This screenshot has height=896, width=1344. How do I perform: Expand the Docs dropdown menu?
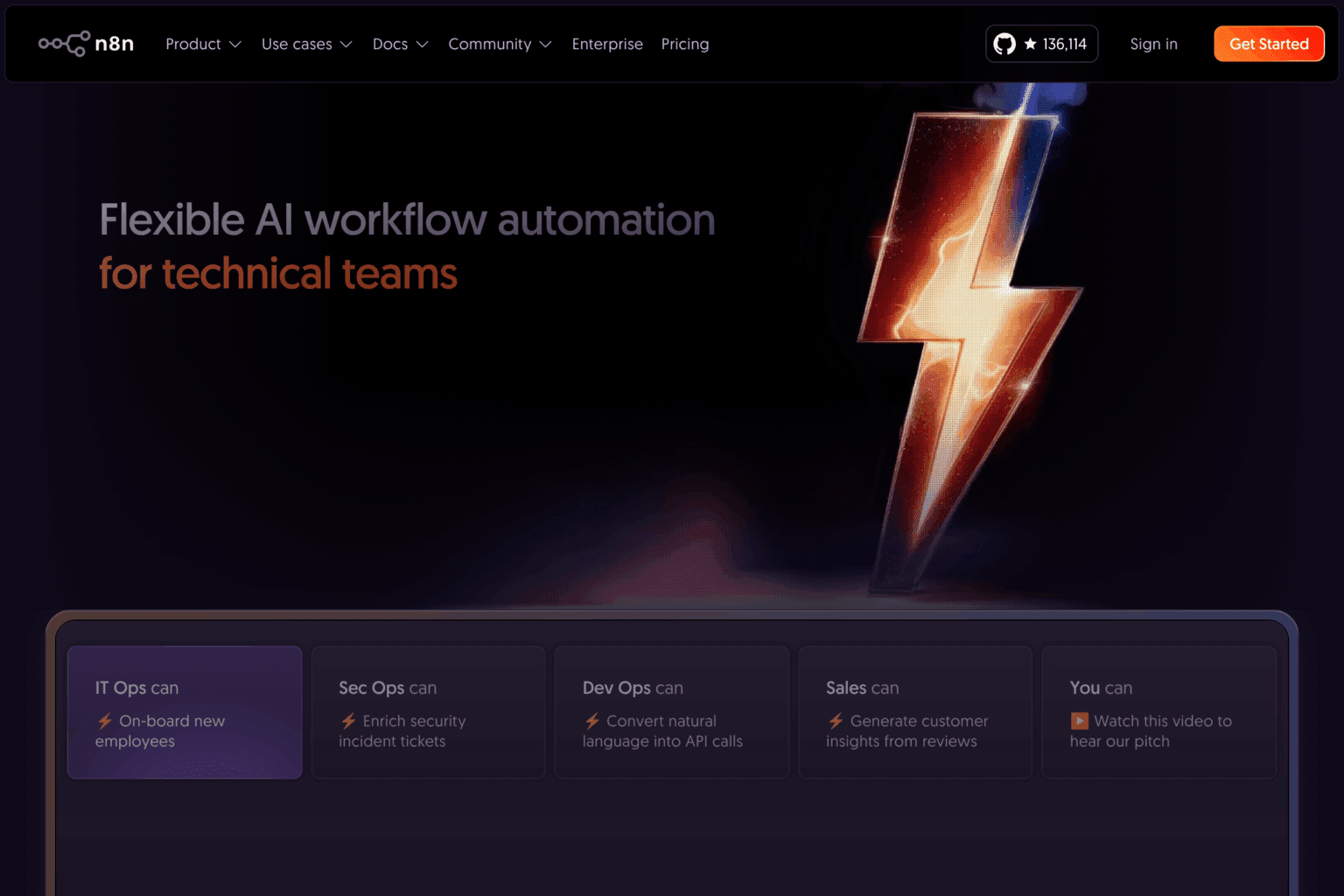point(400,44)
